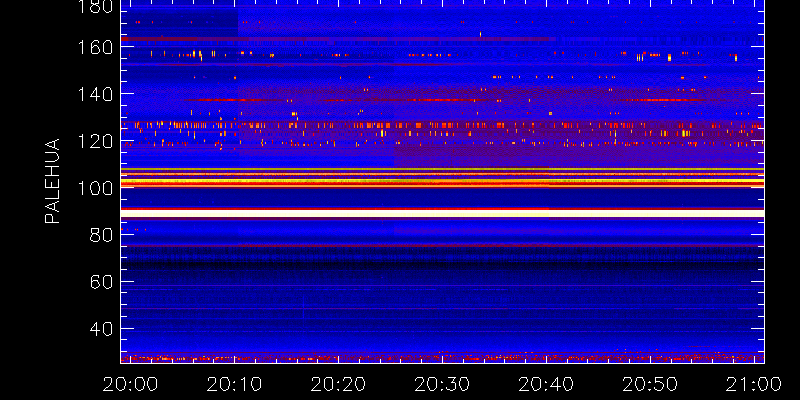
Task: Select the 80 frequency tick label
Action: 101,235
